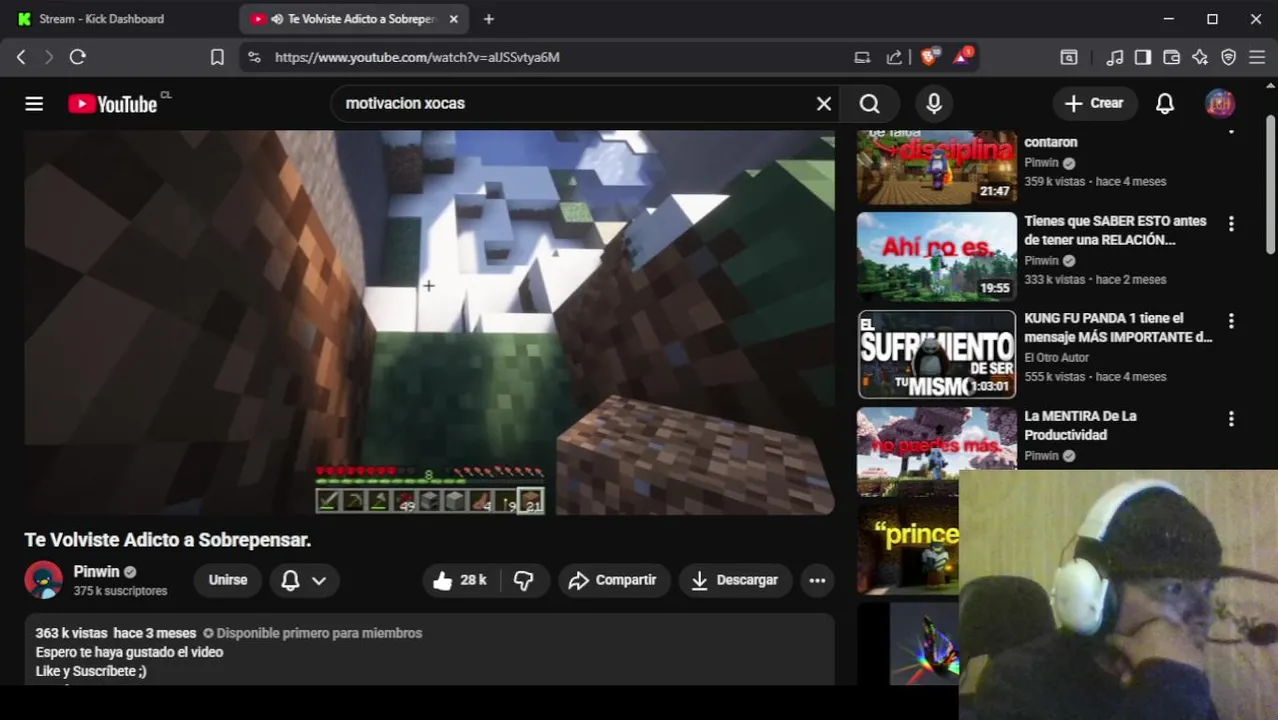The width and height of the screenshot is (1278, 720).
Task: Open options for 'Tienes que SABER ESTO' video
Action: [x=1231, y=224]
